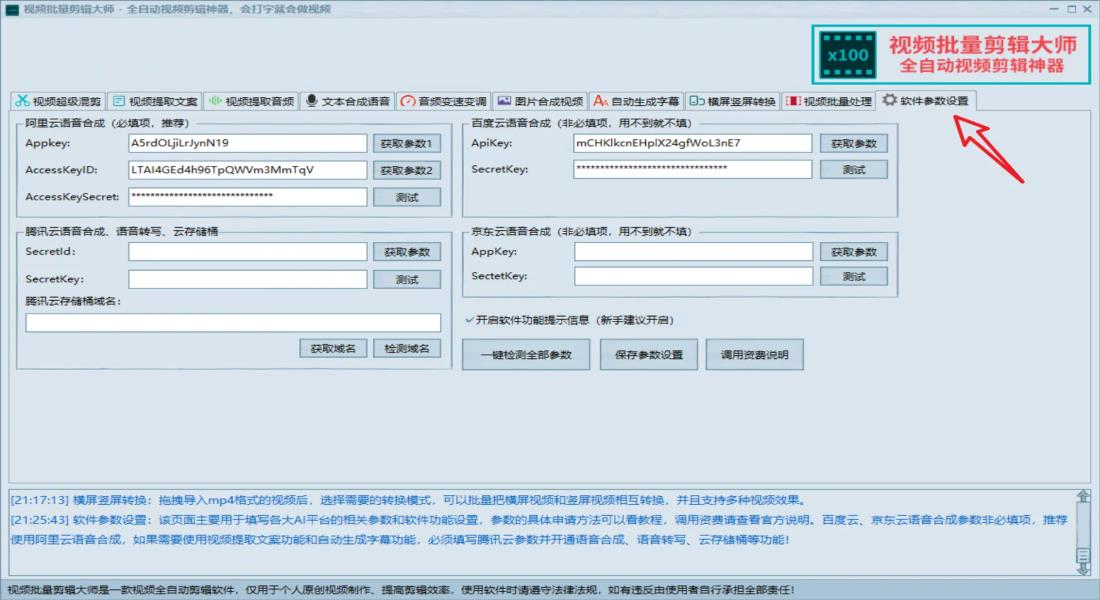1100x600 pixels.
Task: Click the log panel scroll-down arrow
Action: tap(1083, 568)
